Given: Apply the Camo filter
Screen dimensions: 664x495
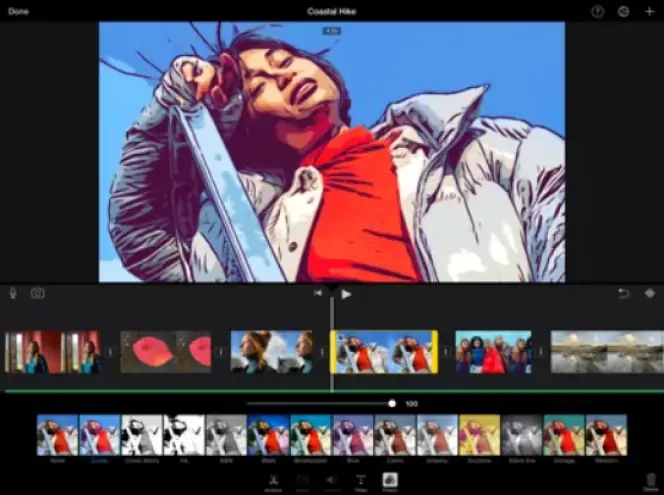Looking at the screenshot, I should point(395,435).
